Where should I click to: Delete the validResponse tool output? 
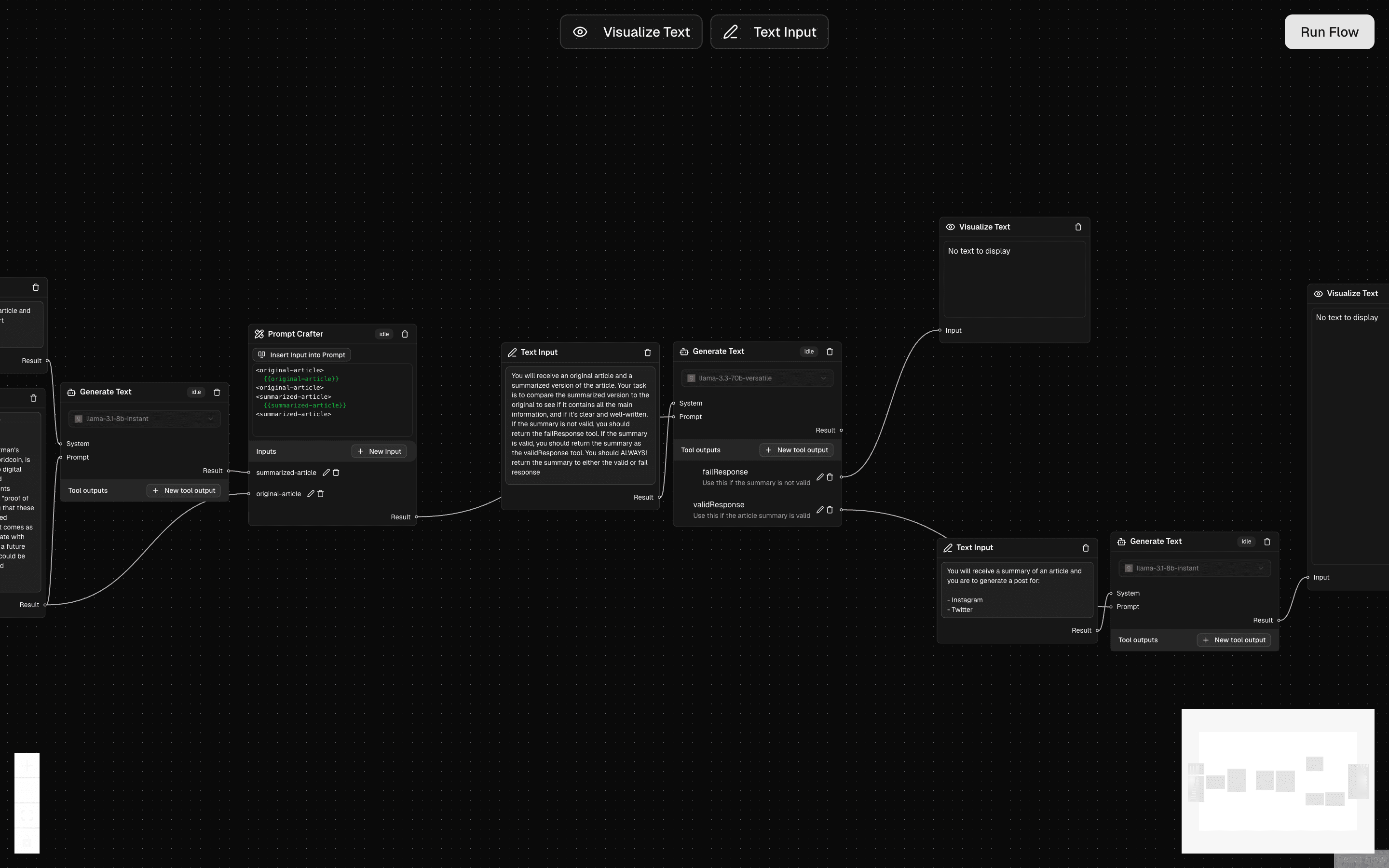point(831,510)
